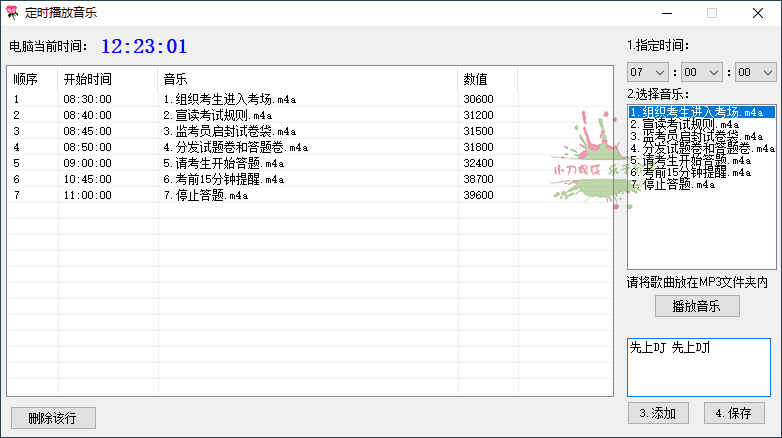Click the 4.保存 button
The width and height of the screenshot is (782, 438).
pos(733,413)
